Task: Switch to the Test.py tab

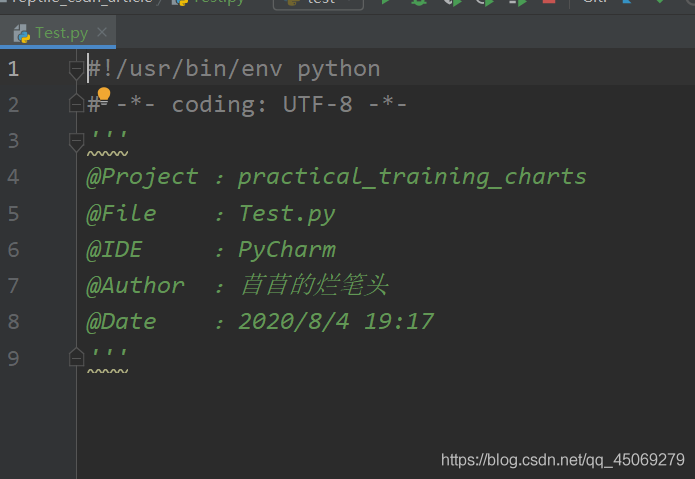Action: point(61,33)
